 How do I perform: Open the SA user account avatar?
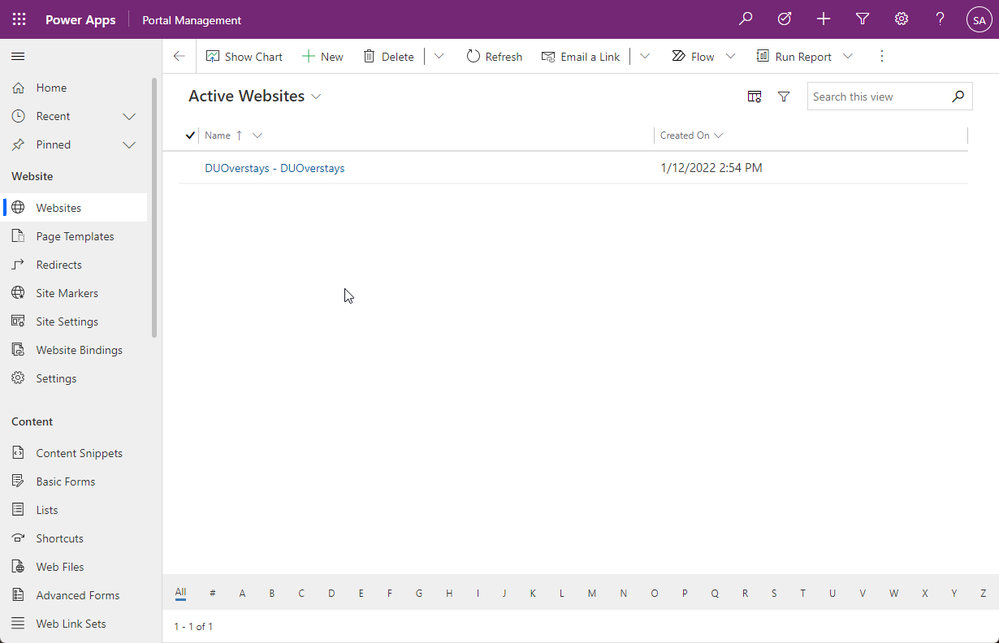(979, 20)
